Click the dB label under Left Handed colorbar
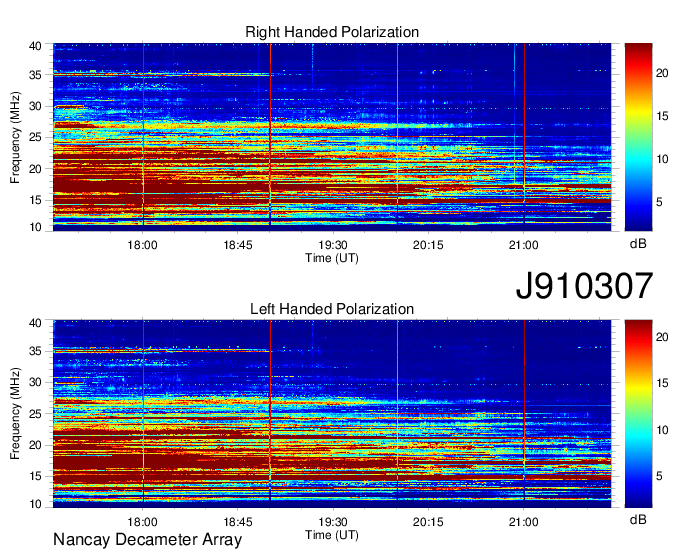The image size is (680, 552). (x=638, y=519)
